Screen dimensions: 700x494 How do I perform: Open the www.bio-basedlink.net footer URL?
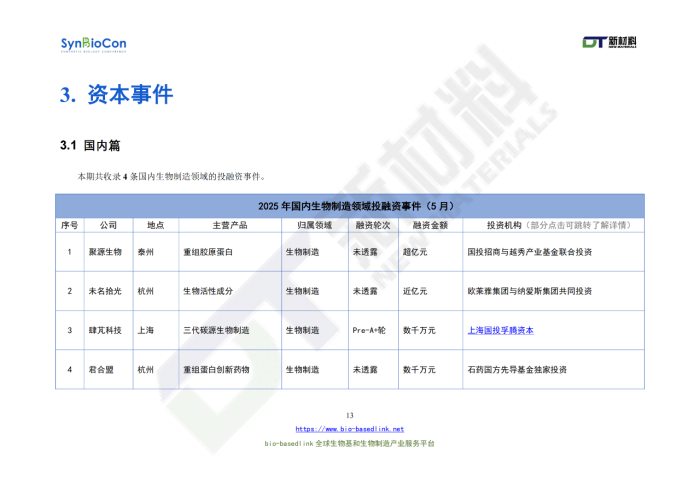point(349,429)
